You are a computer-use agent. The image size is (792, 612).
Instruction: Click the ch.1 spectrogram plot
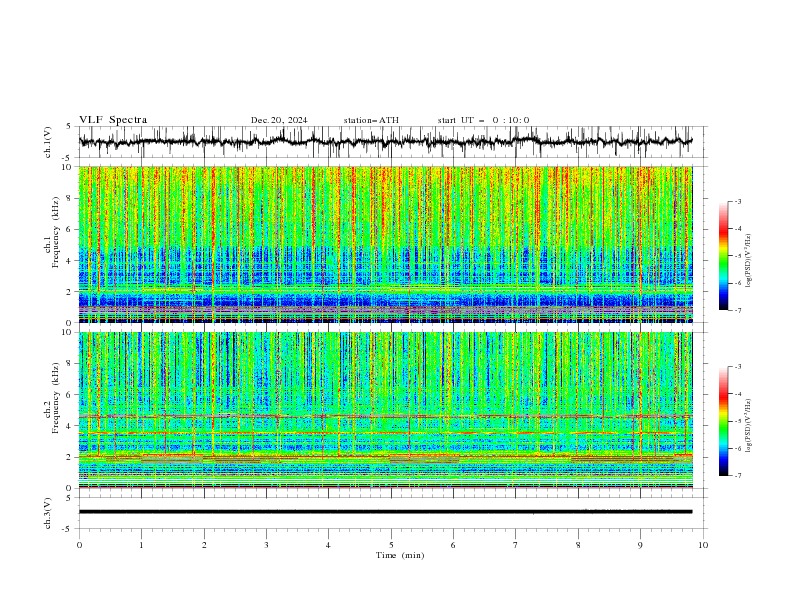point(385,244)
